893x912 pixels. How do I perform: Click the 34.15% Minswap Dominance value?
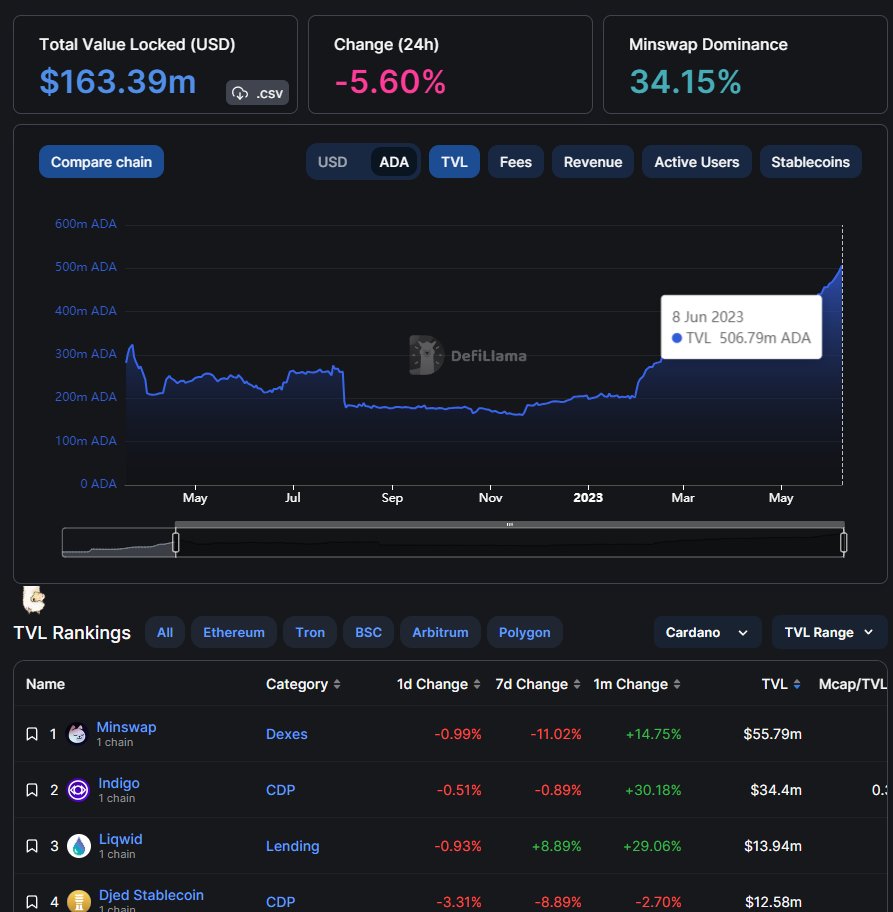tap(685, 81)
